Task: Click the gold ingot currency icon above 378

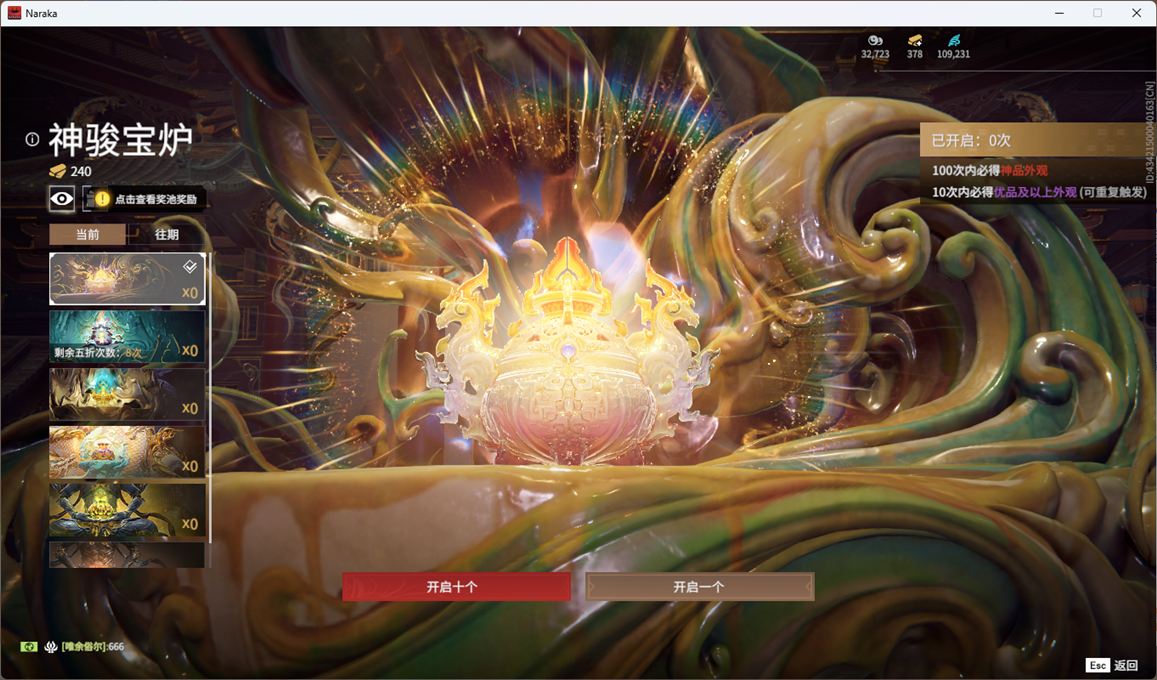Action: (915, 41)
